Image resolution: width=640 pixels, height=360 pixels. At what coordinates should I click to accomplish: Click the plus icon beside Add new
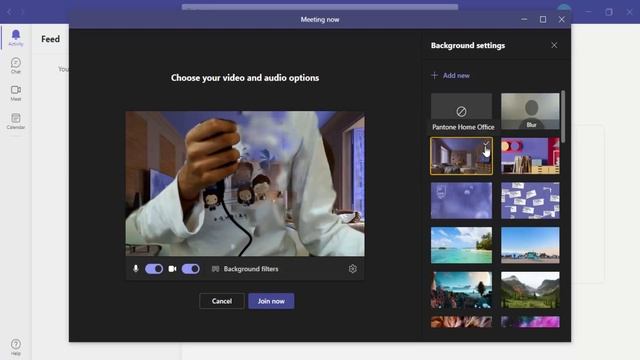(x=434, y=76)
